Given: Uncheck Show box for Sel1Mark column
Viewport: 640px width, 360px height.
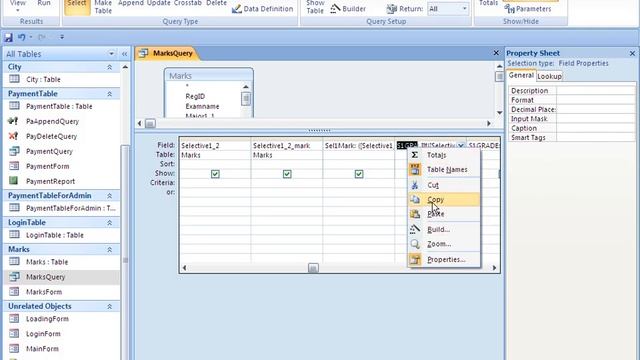Looking at the screenshot, I should 359,174.
